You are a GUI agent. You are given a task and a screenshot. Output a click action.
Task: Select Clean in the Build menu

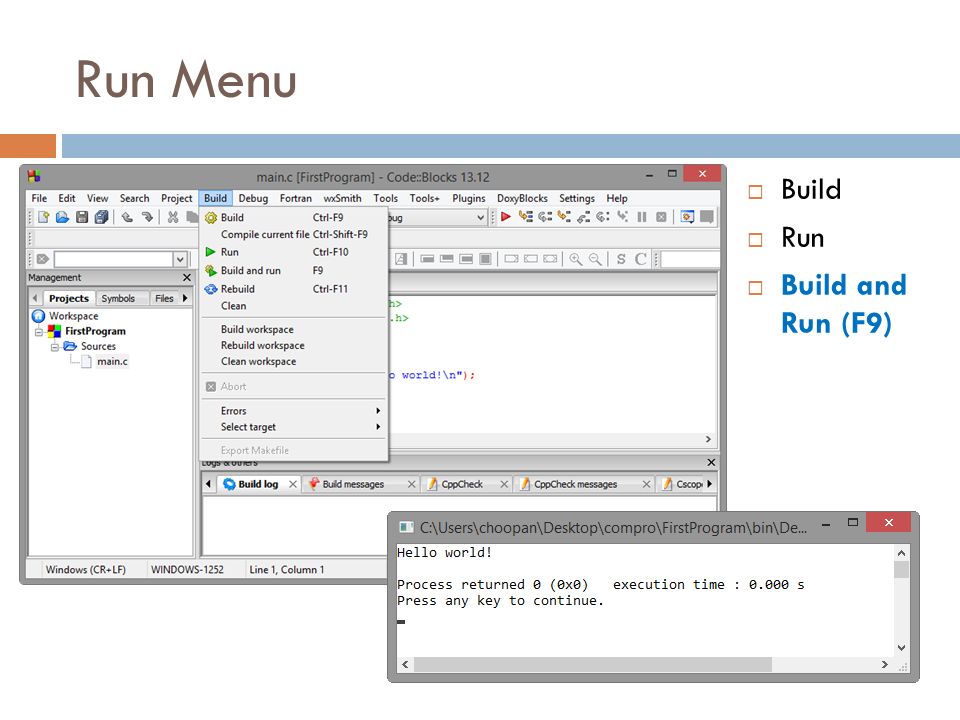(294, 306)
